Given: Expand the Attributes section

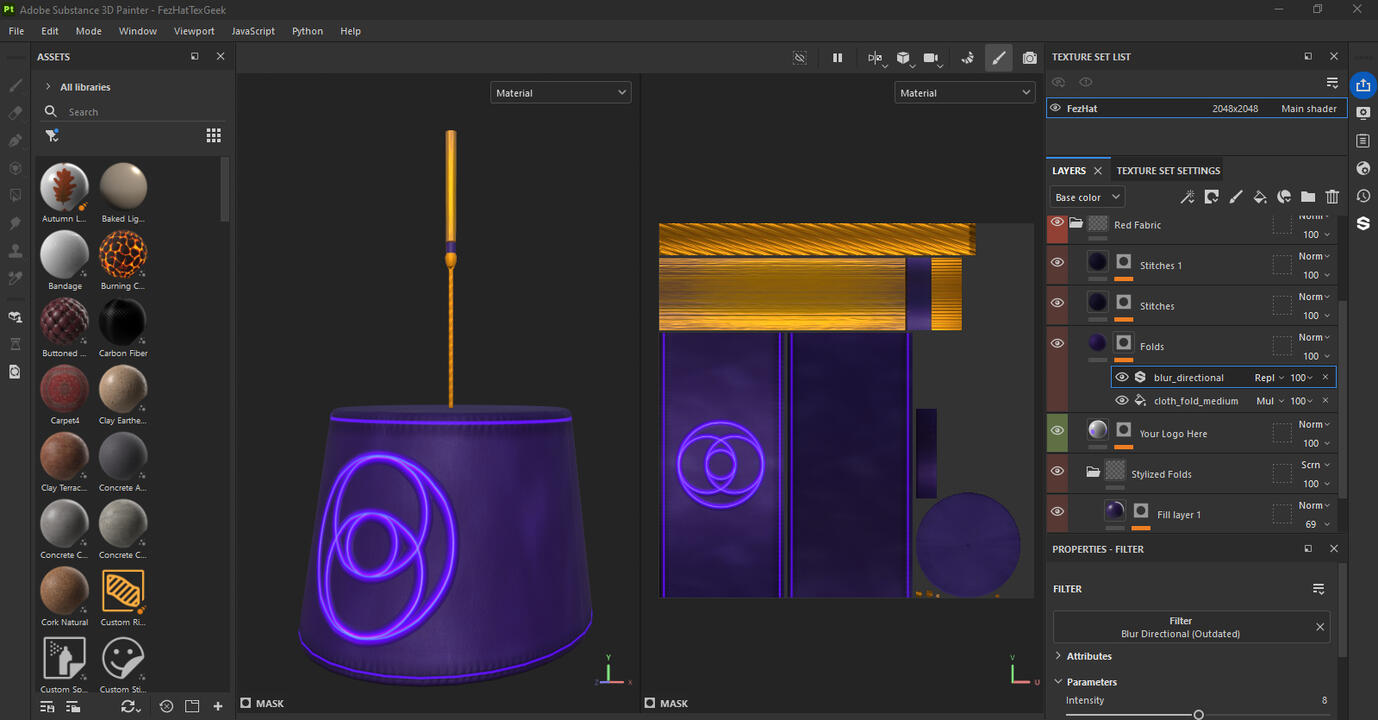Looking at the screenshot, I should click(x=1059, y=656).
